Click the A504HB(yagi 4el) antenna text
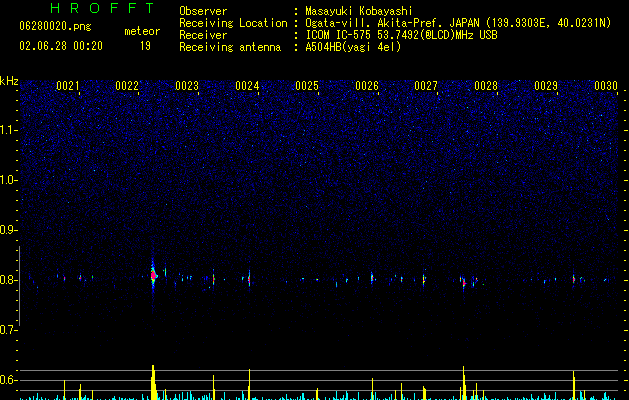 click(353, 47)
